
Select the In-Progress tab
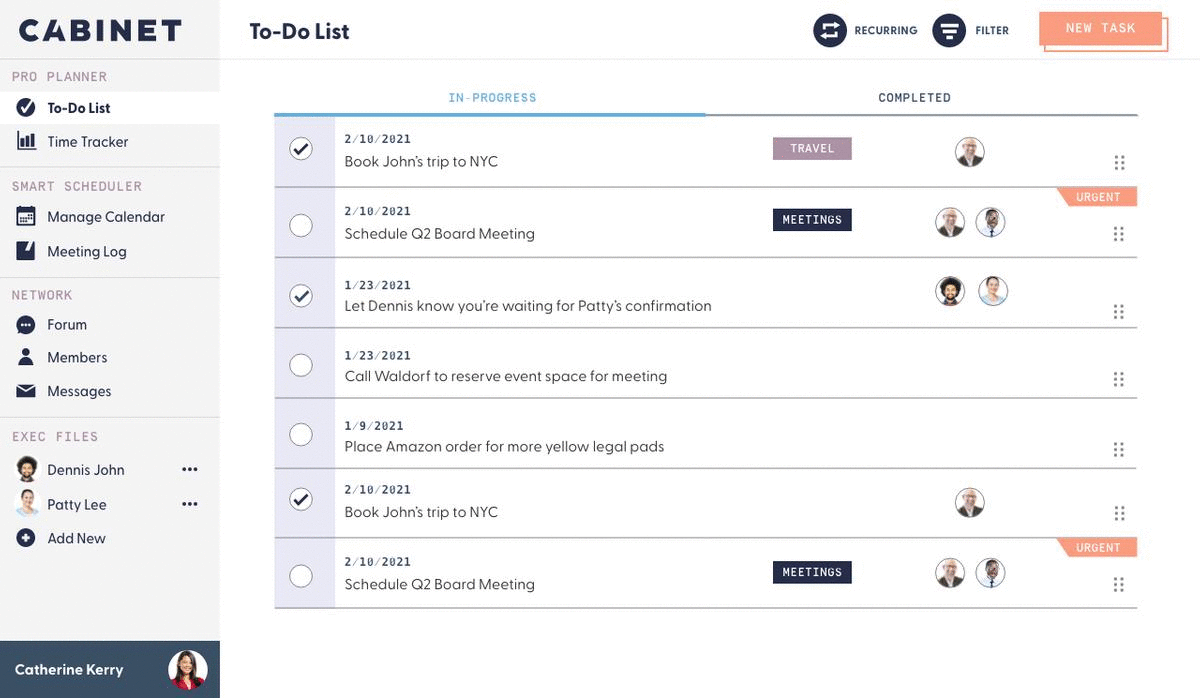point(492,98)
